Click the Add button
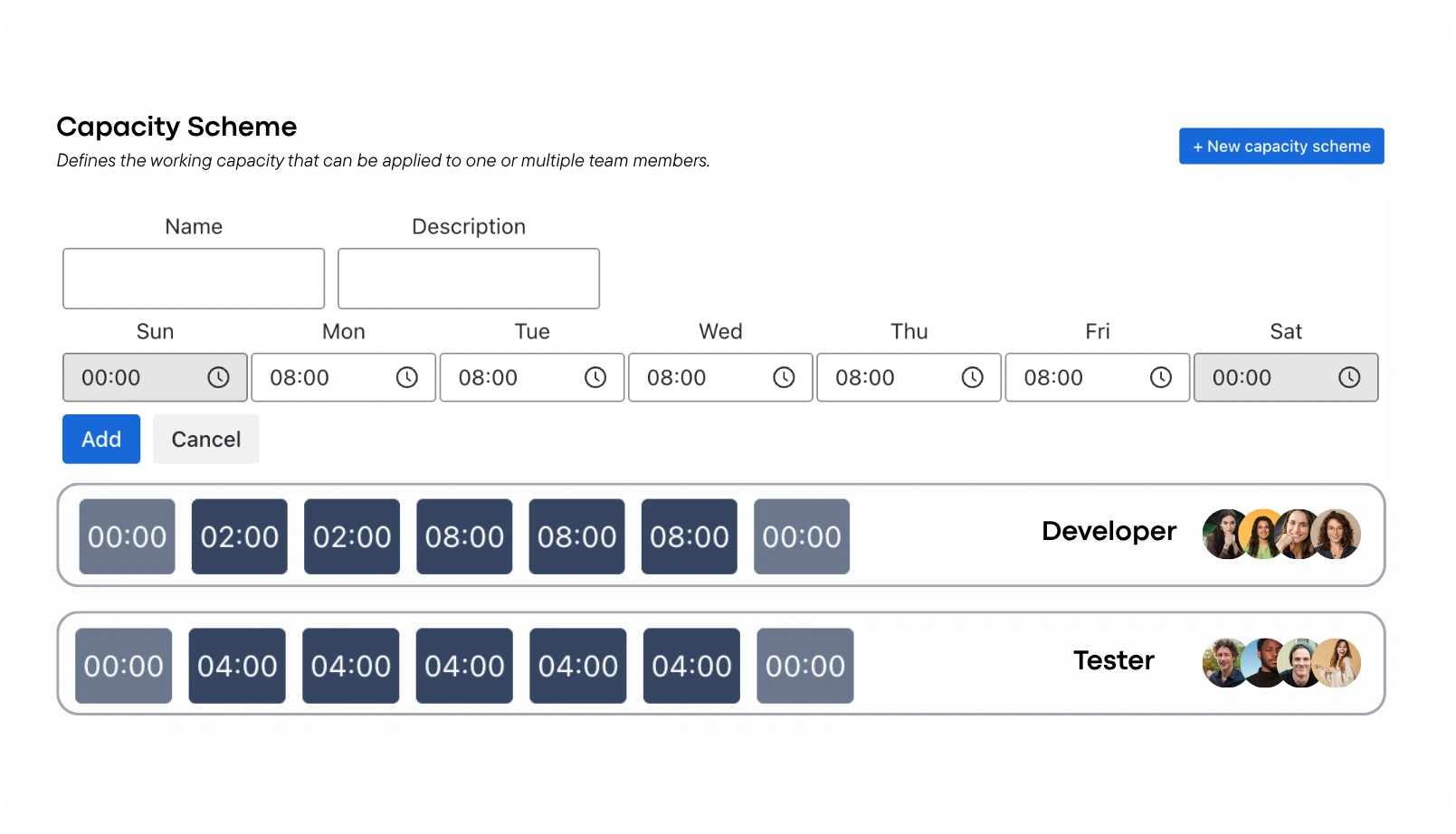 (x=101, y=439)
